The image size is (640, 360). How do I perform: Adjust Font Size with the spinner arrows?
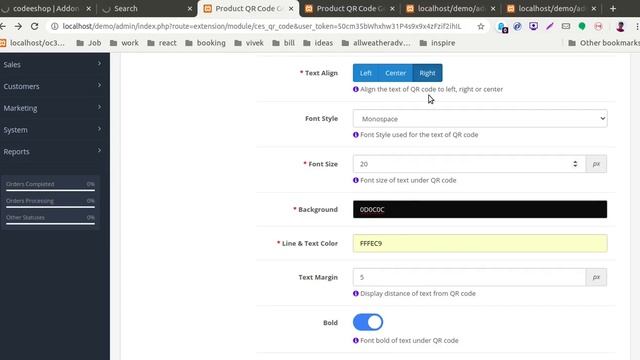click(575, 164)
